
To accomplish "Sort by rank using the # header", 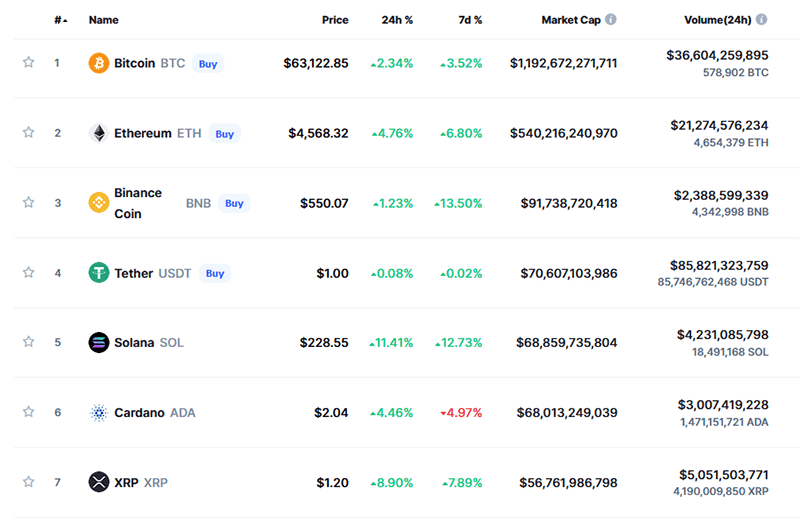I will pyautogui.click(x=61, y=20).
